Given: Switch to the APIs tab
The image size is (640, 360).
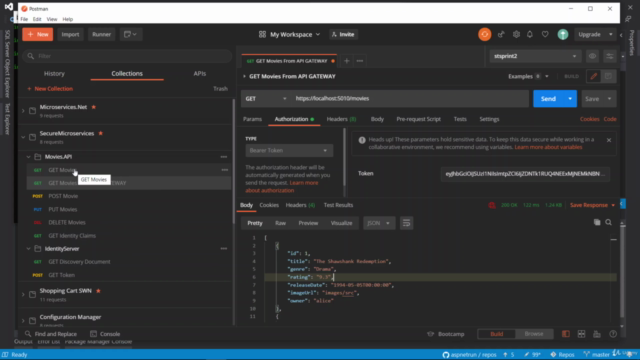Looking at the screenshot, I should click(x=200, y=73).
